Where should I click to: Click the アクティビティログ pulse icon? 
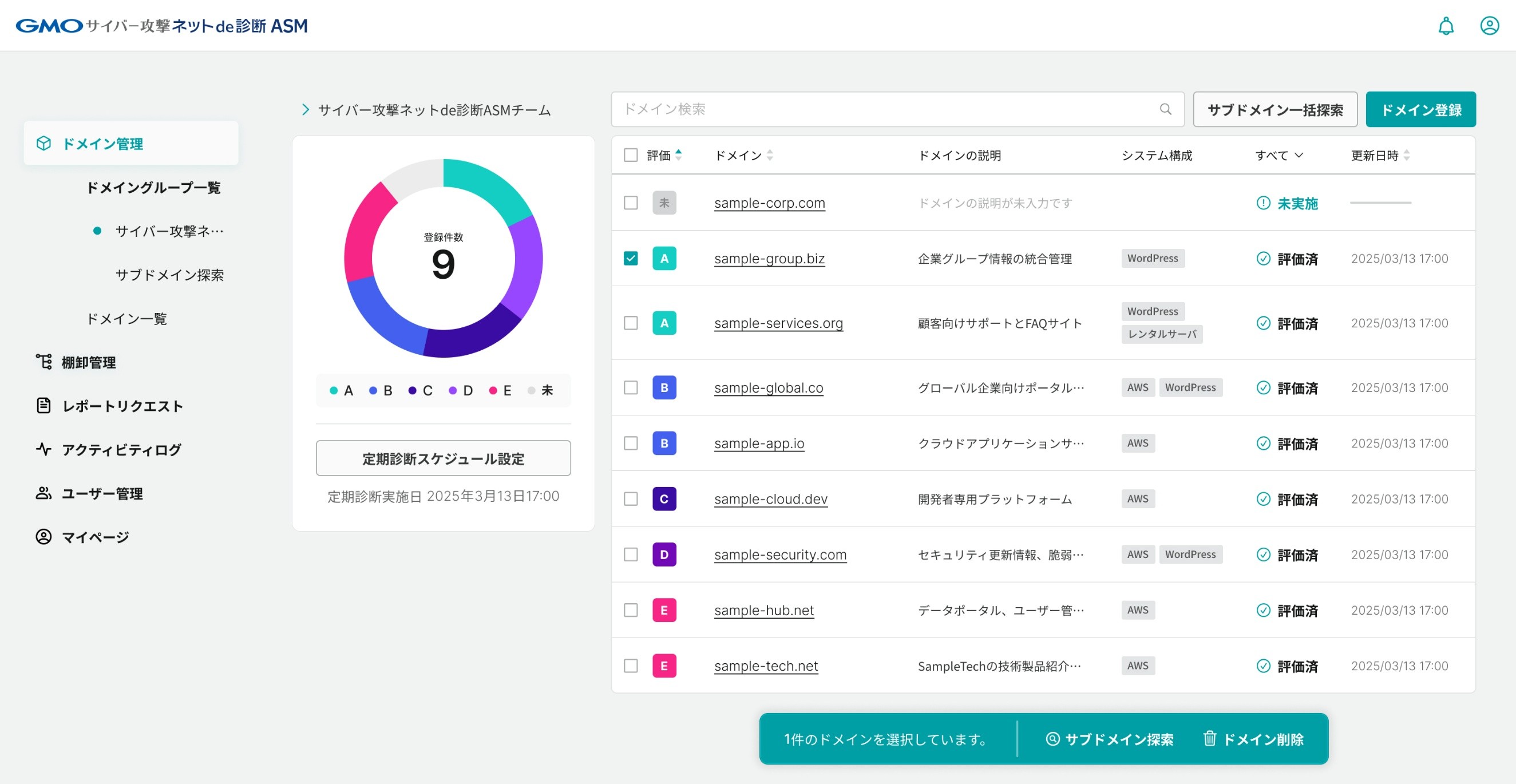43,449
